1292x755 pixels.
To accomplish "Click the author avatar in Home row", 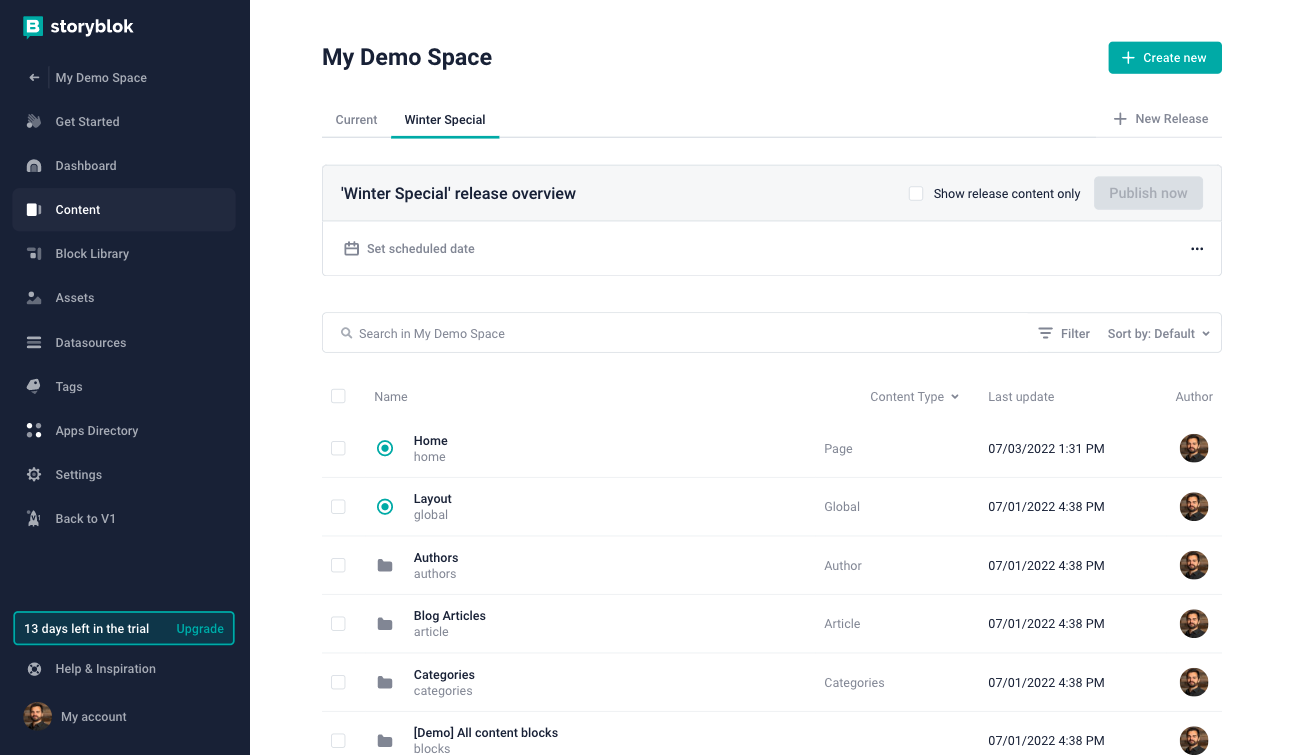I will coord(1194,448).
